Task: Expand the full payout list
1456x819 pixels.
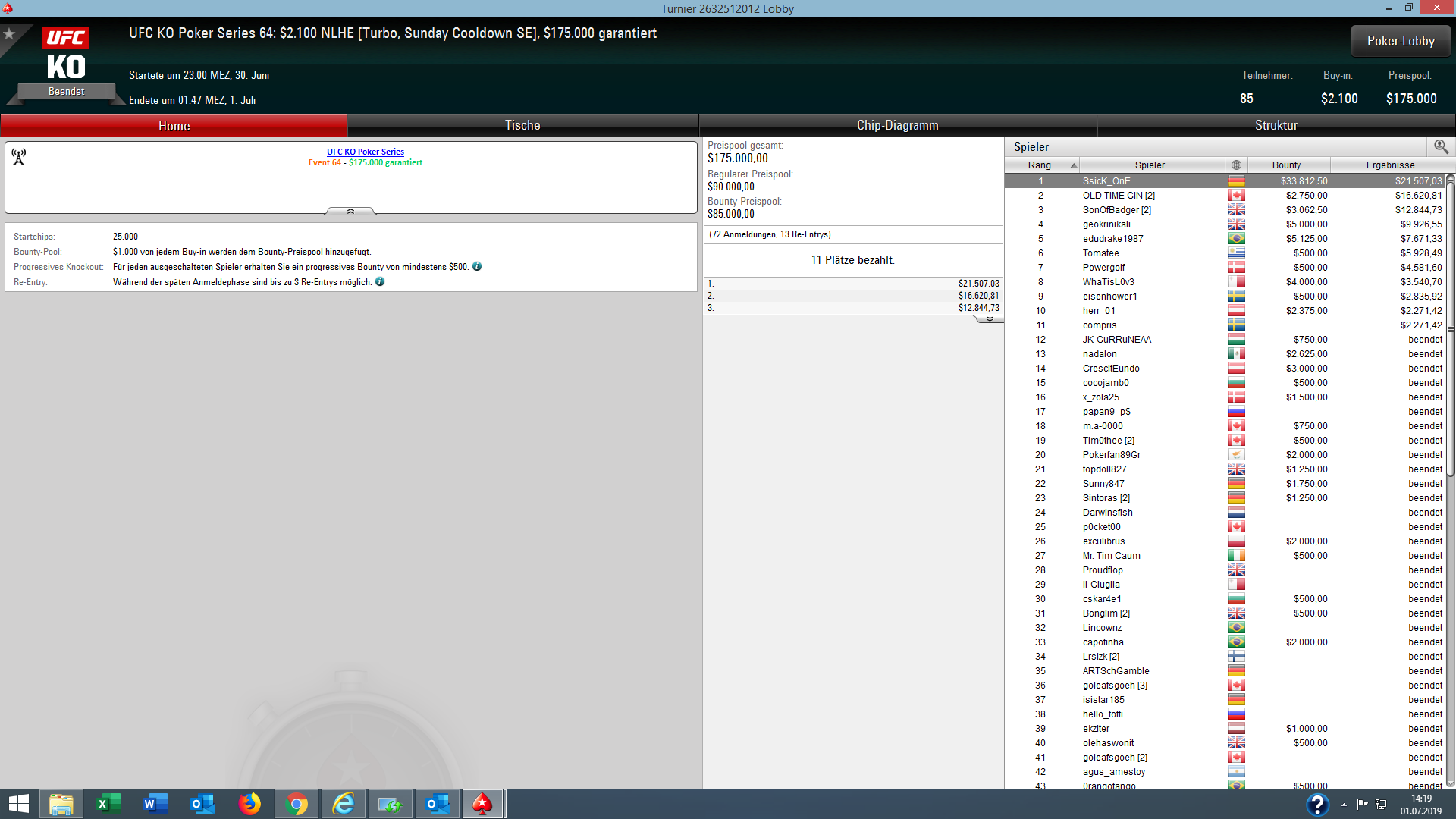Action: point(990,319)
